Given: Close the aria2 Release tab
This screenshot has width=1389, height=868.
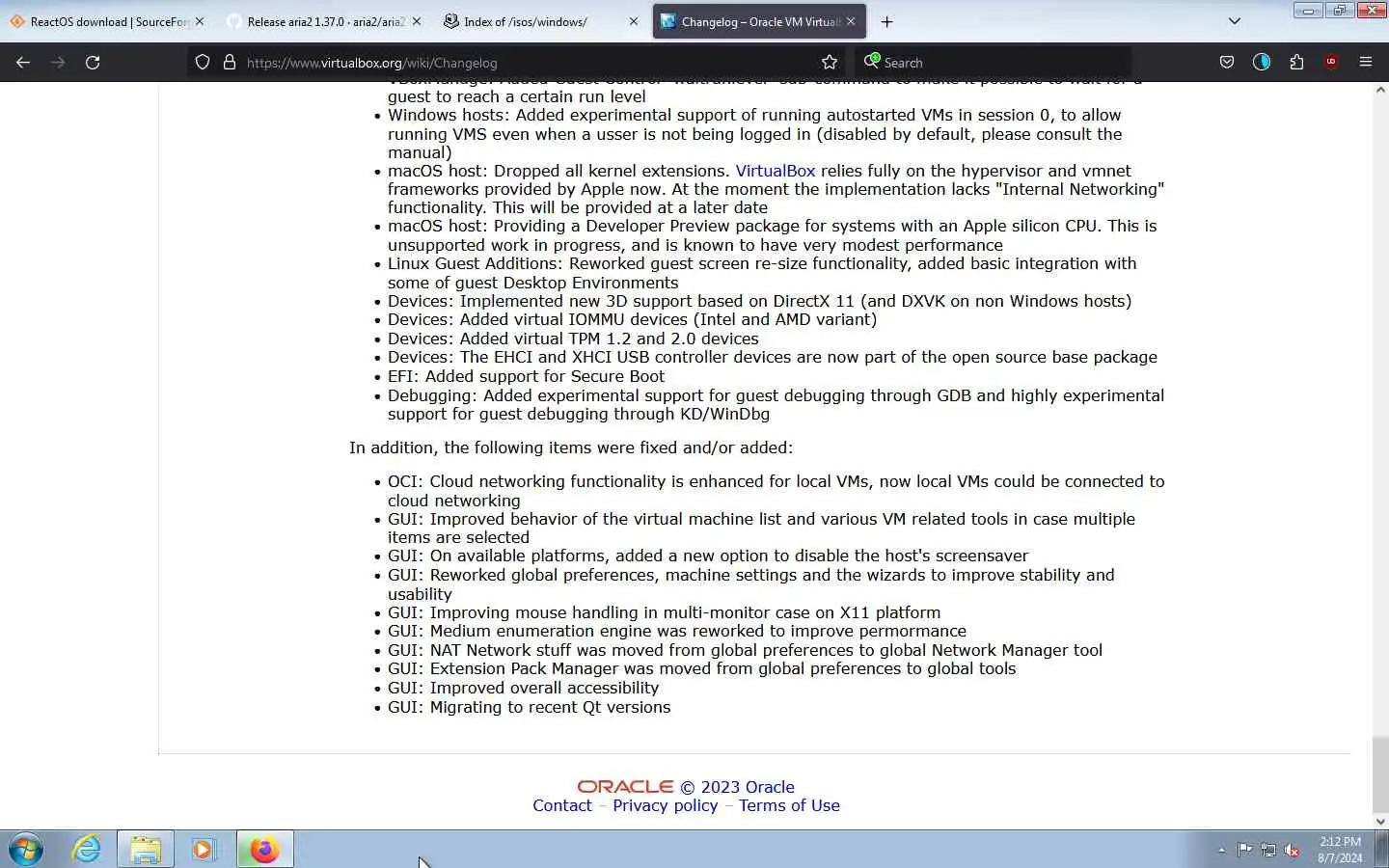Looking at the screenshot, I should coord(417,21).
